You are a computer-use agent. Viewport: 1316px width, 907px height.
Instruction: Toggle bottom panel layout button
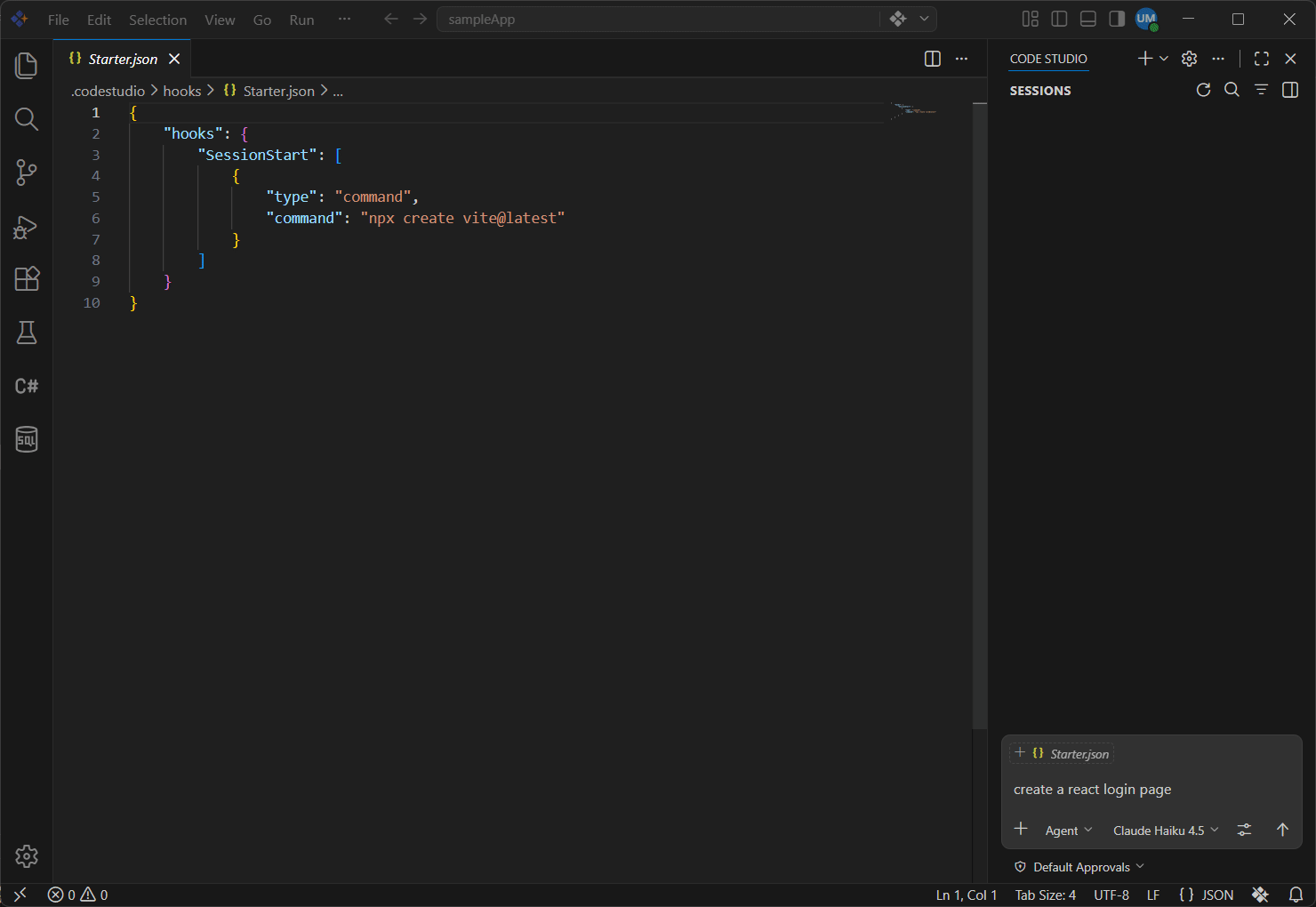(x=1087, y=19)
